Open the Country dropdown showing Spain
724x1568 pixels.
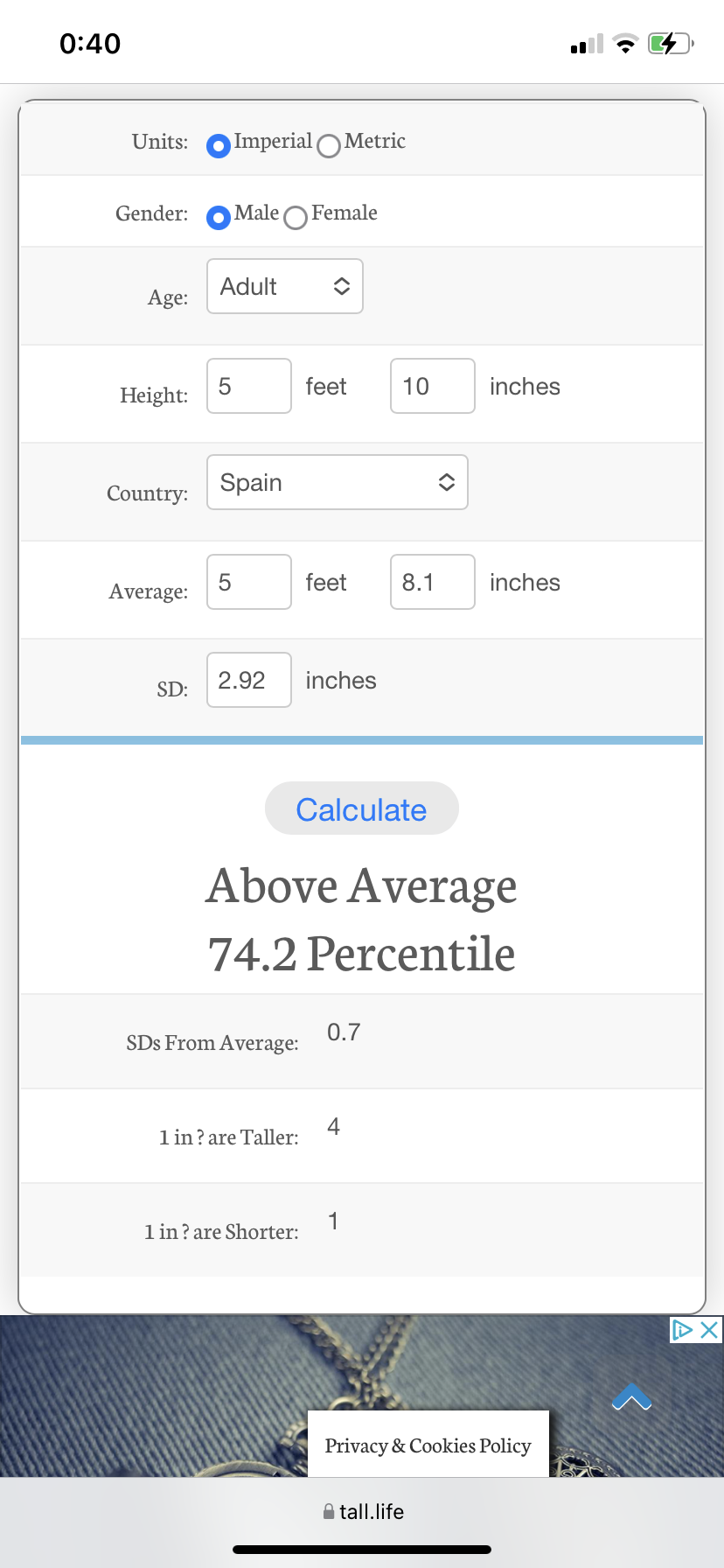(338, 482)
